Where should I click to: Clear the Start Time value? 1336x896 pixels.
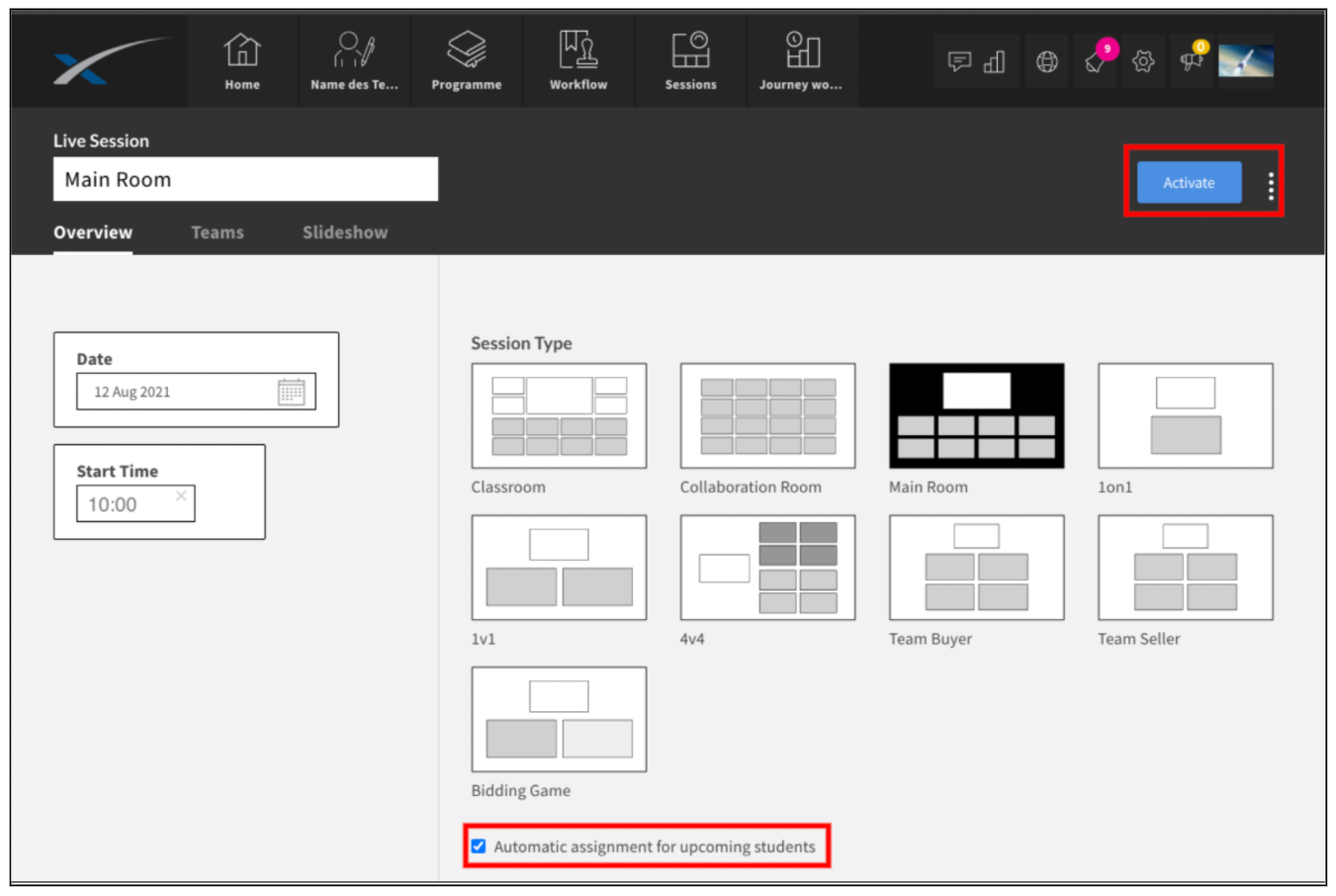coord(181,495)
